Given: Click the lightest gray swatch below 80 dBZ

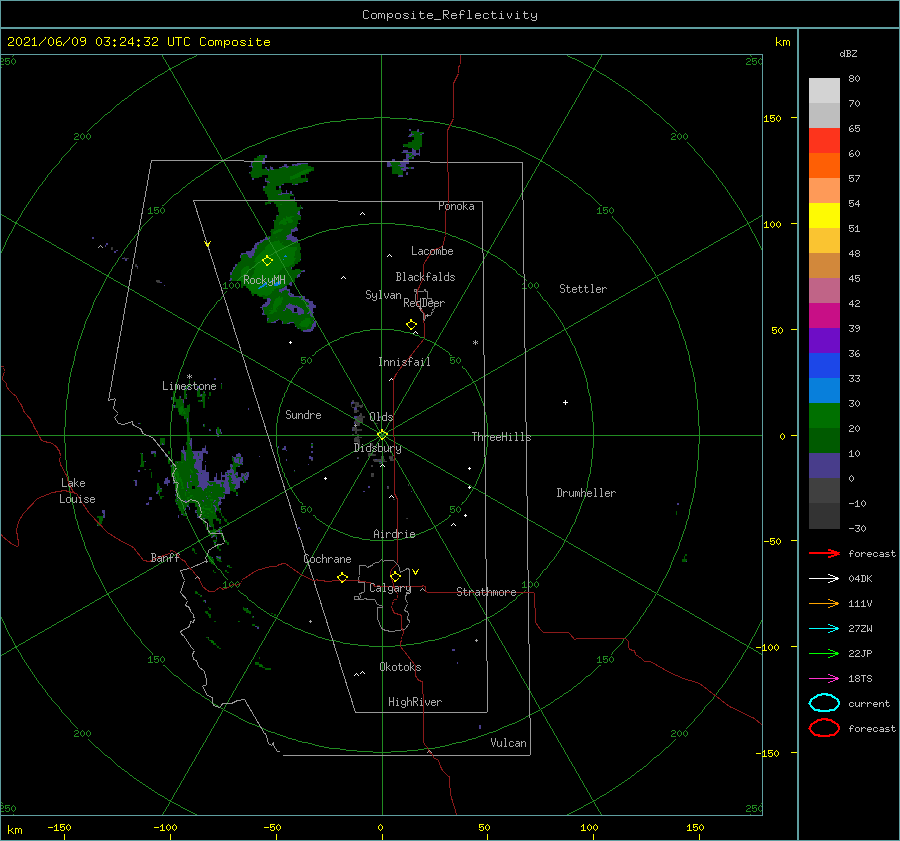Looking at the screenshot, I should coord(824,91).
